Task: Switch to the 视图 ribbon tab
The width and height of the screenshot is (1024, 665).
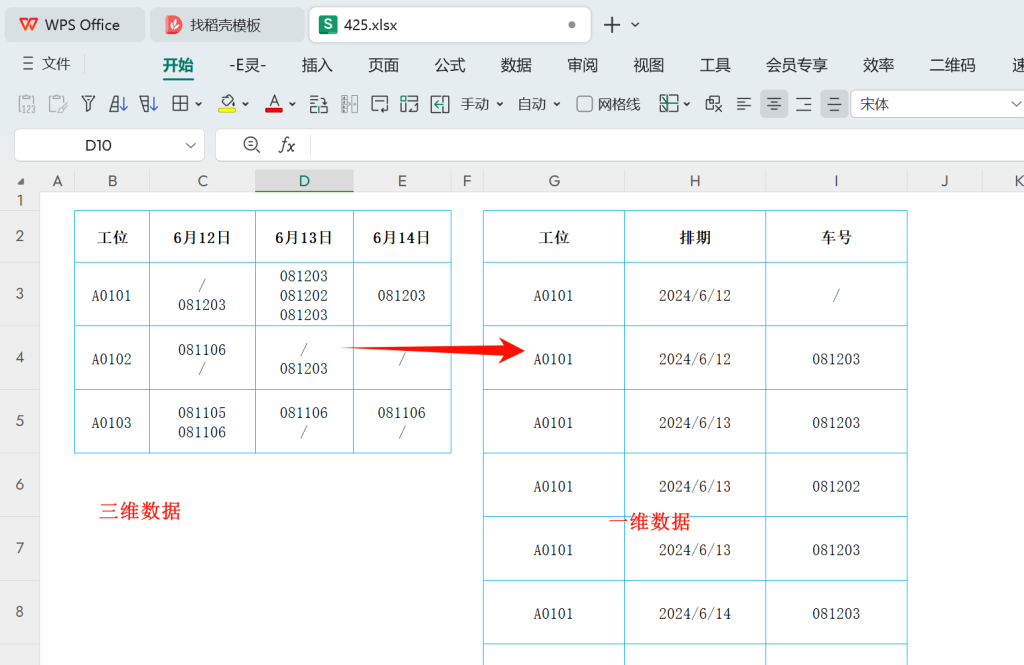Action: point(648,65)
